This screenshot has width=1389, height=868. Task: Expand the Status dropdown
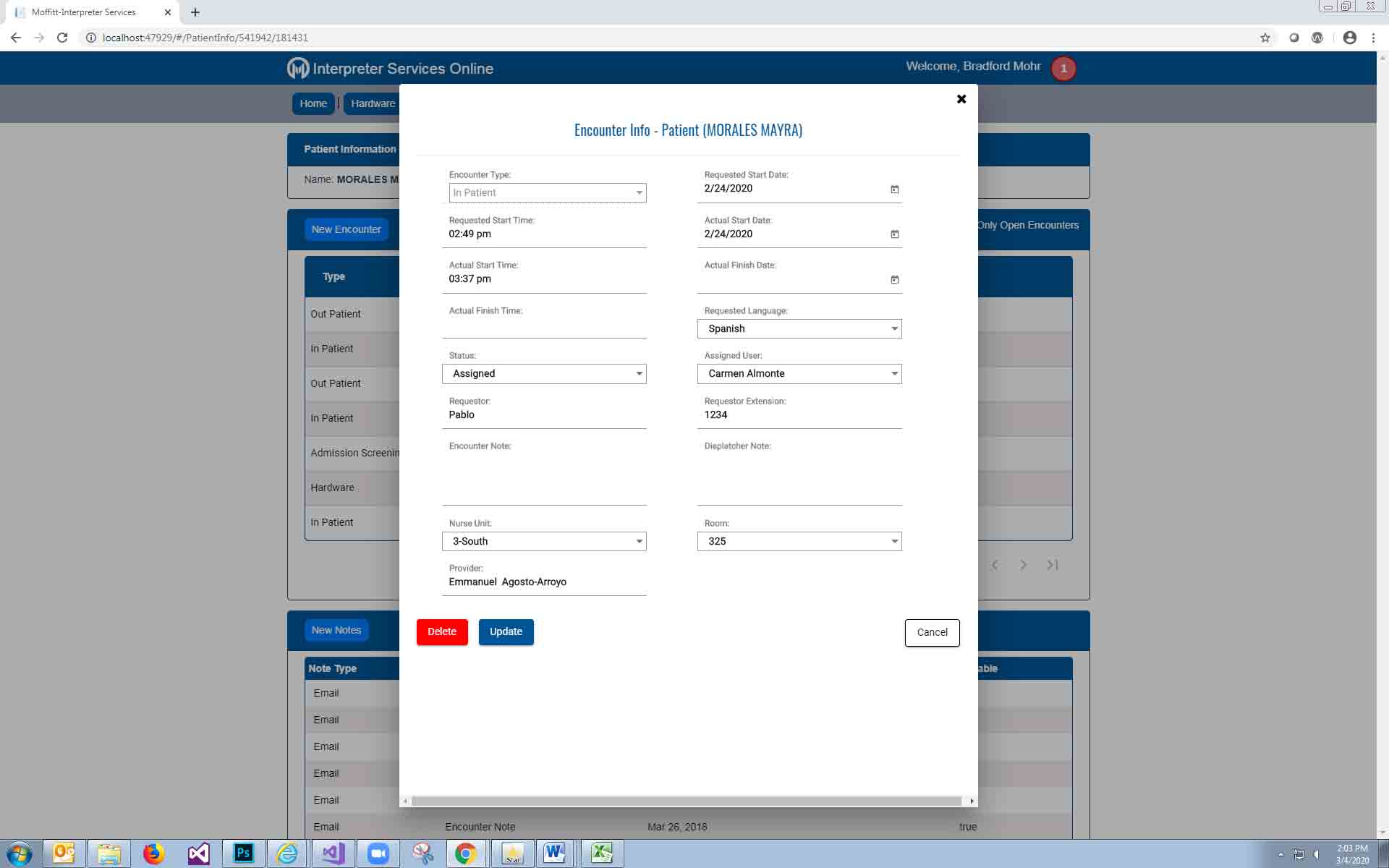[x=544, y=374]
